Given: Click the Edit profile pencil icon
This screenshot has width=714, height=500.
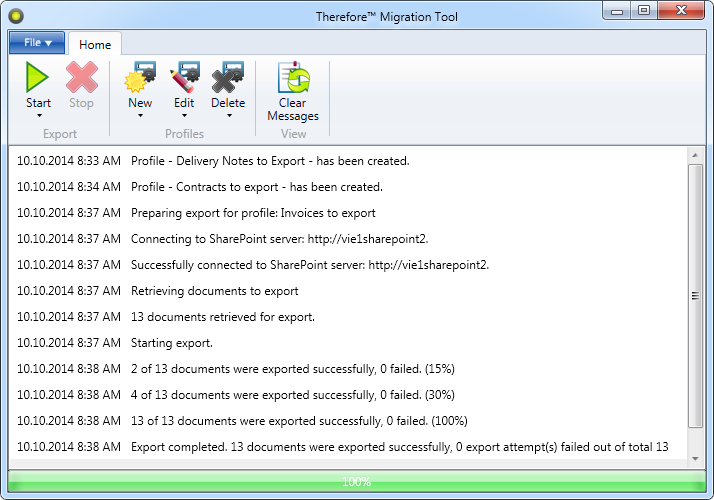Looking at the screenshot, I should coord(184,77).
